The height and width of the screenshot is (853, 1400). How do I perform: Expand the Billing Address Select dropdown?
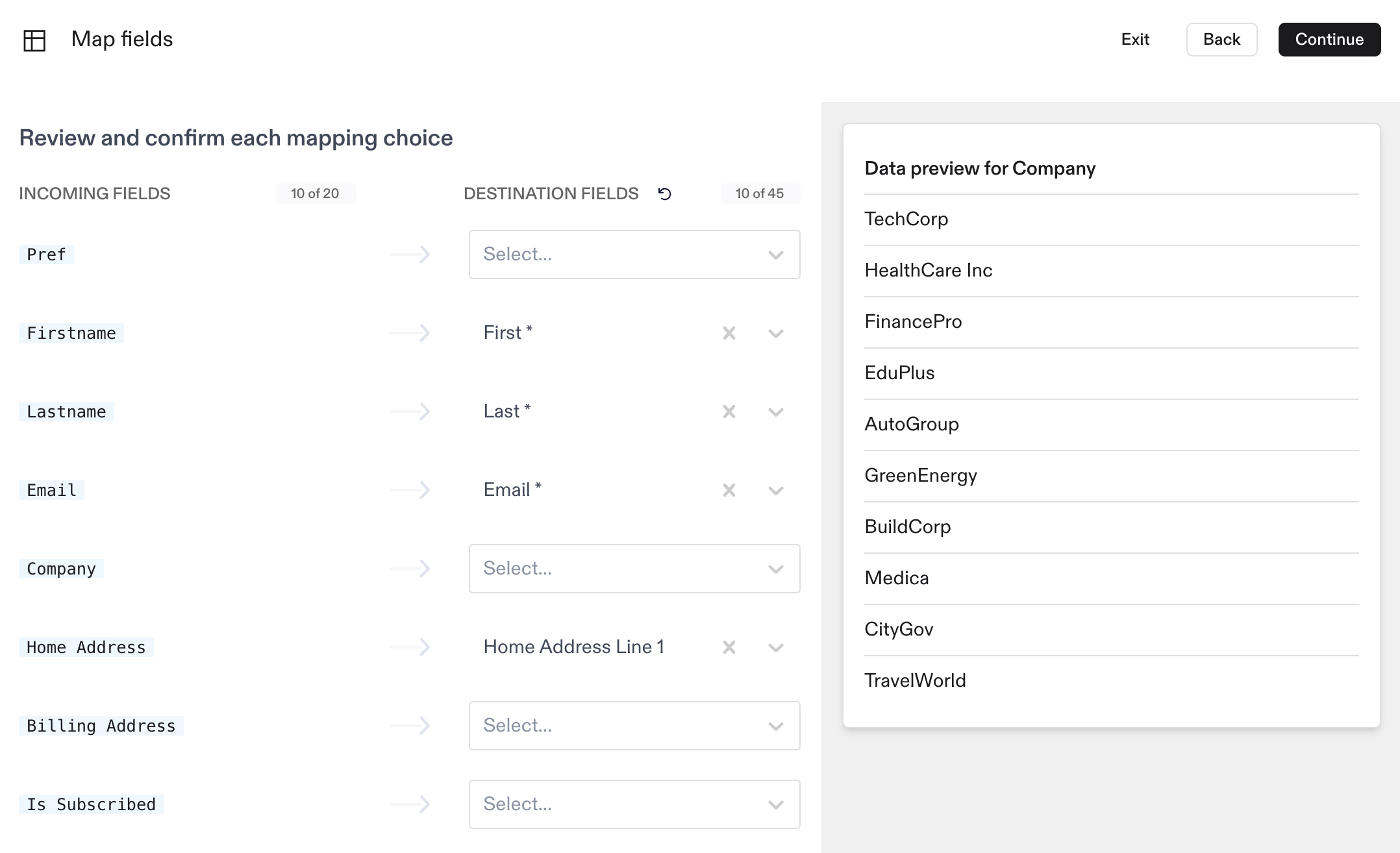coord(634,726)
